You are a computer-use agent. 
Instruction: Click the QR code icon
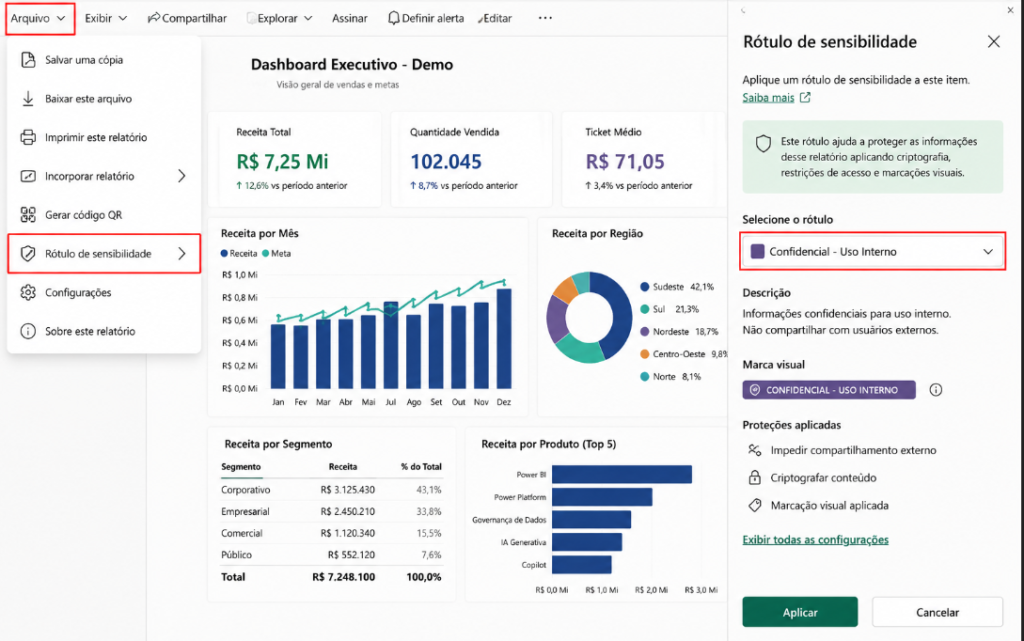tap(28, 215)
